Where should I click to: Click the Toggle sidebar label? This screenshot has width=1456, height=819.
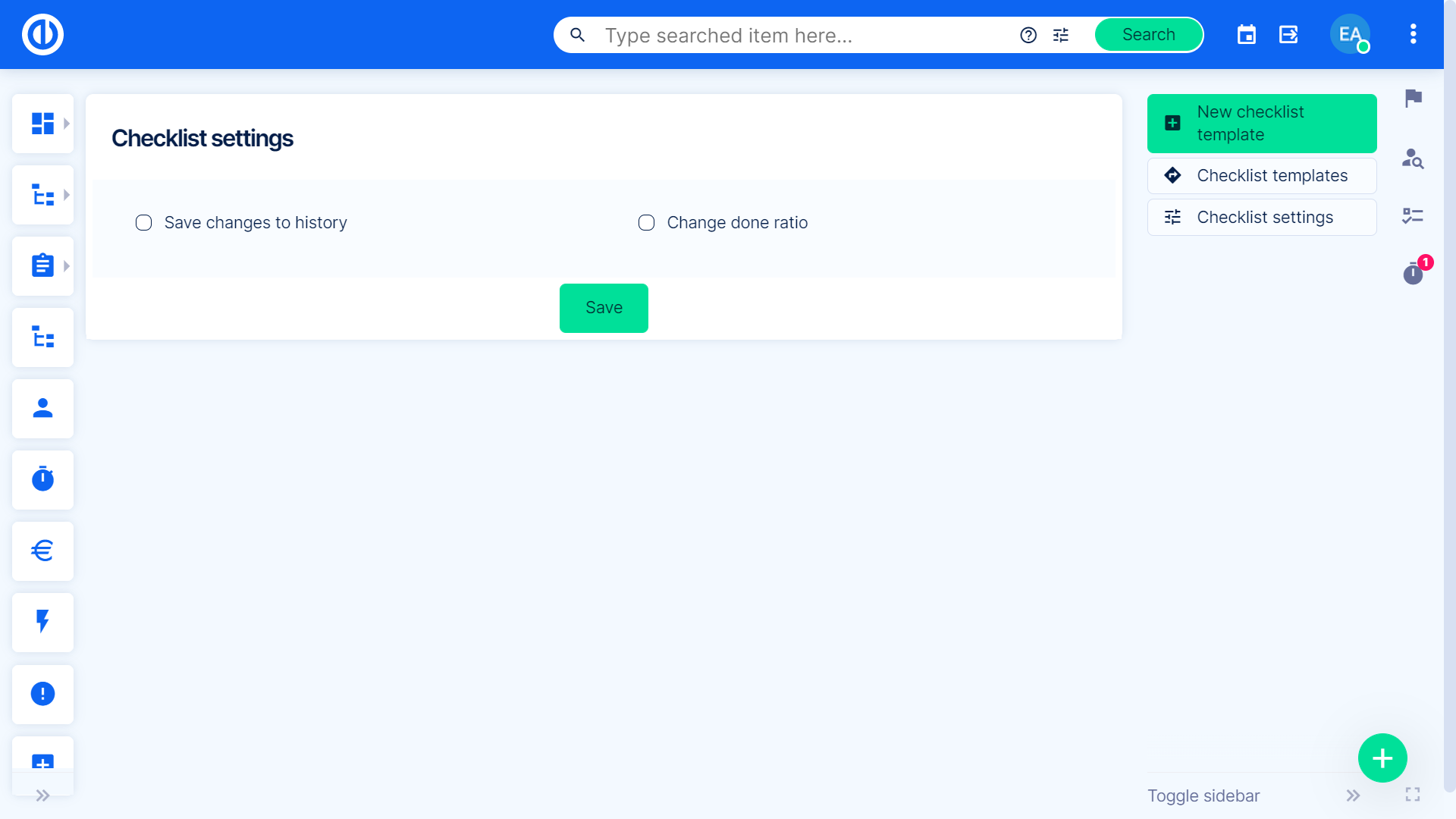click(x=1203, y=795)
